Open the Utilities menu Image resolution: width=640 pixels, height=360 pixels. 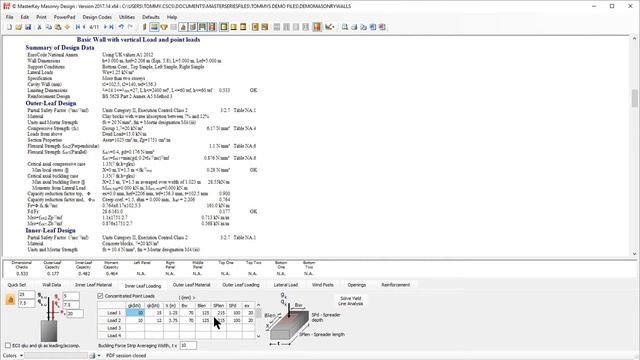(x=127, y=17)
